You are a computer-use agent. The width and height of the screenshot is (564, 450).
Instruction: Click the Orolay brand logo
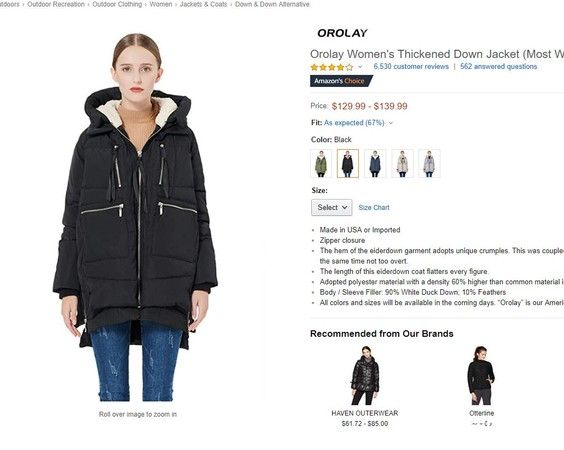342,33
